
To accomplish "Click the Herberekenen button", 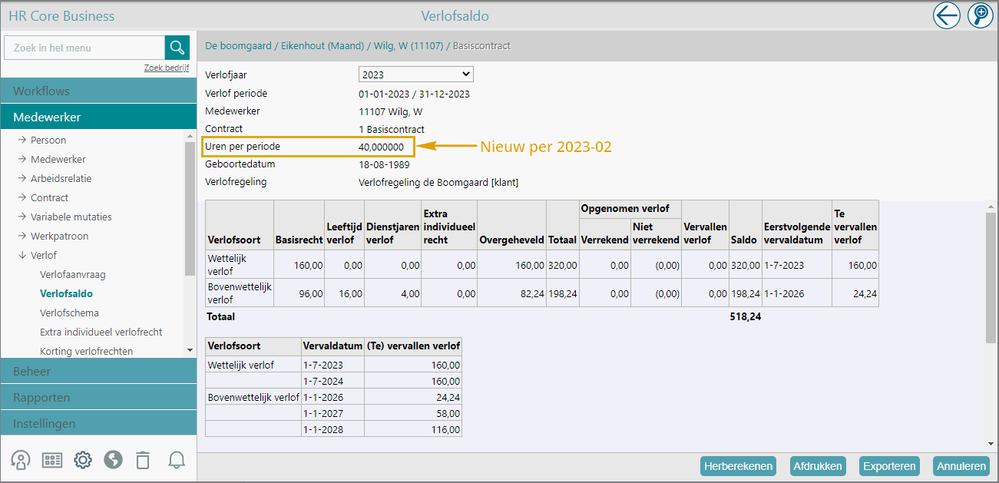I will tap(739, 466).
